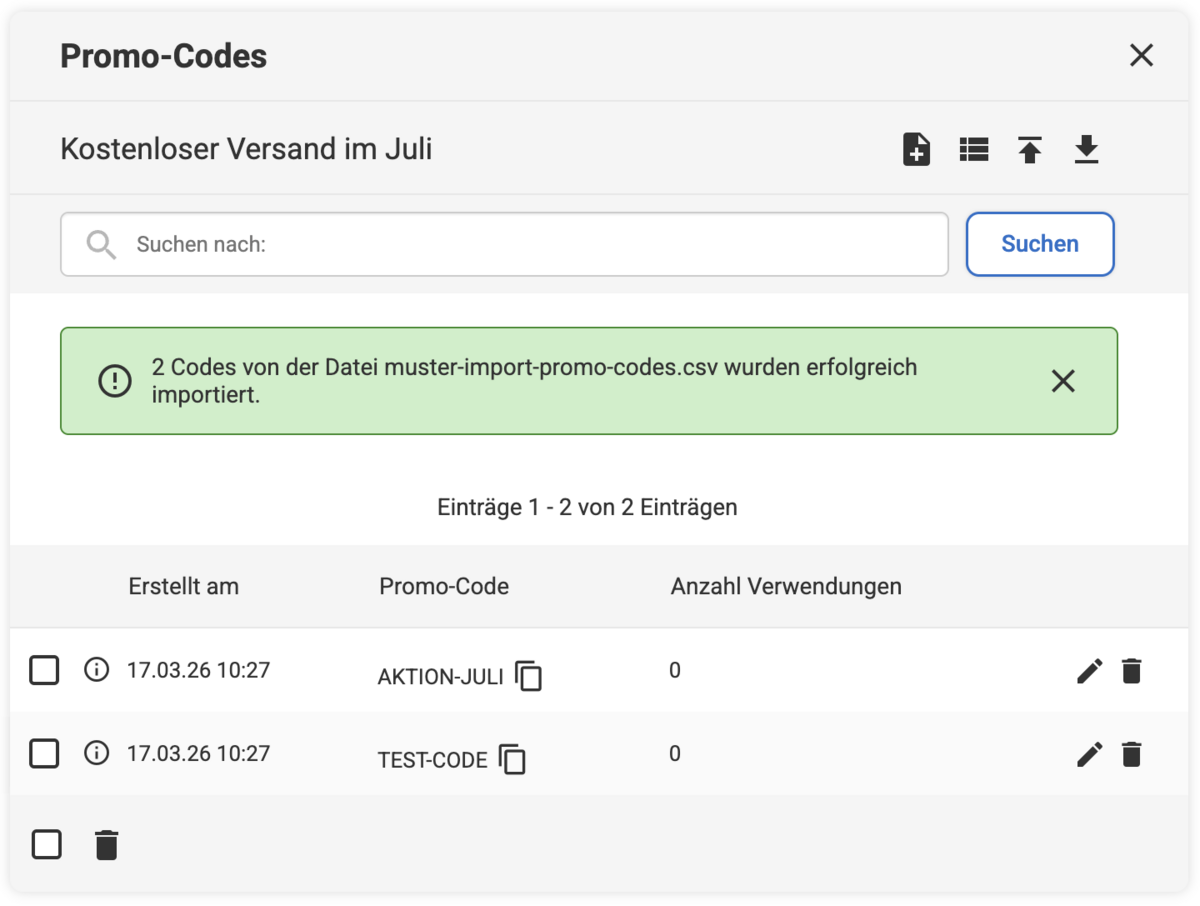Viewport: 1200px width, 906px height.
Task: Dismiss the green import success message
Action: point(1063,381)
